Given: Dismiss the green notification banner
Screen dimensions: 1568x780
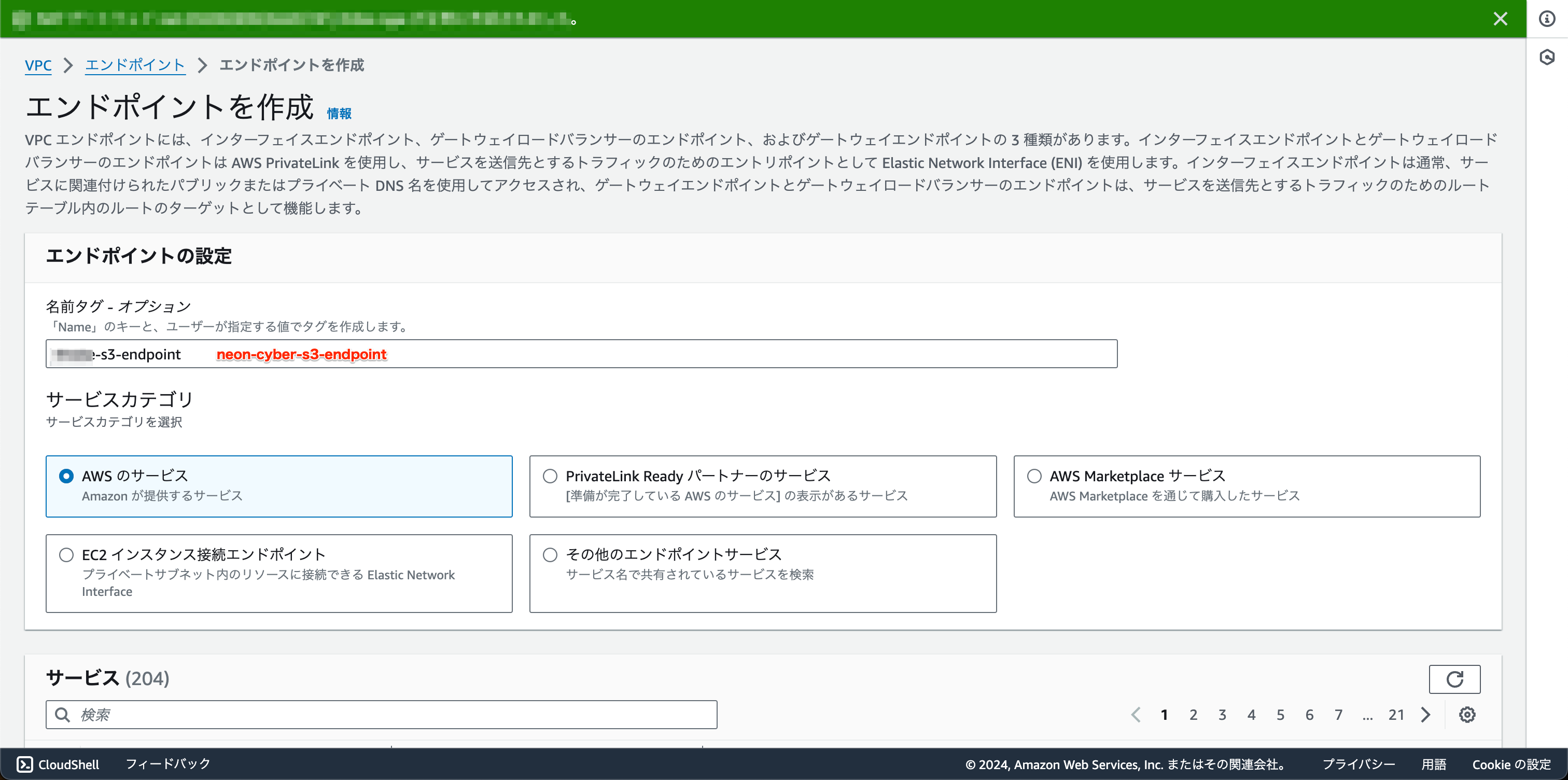Looking at the screenshot, I should [1501, 19].
